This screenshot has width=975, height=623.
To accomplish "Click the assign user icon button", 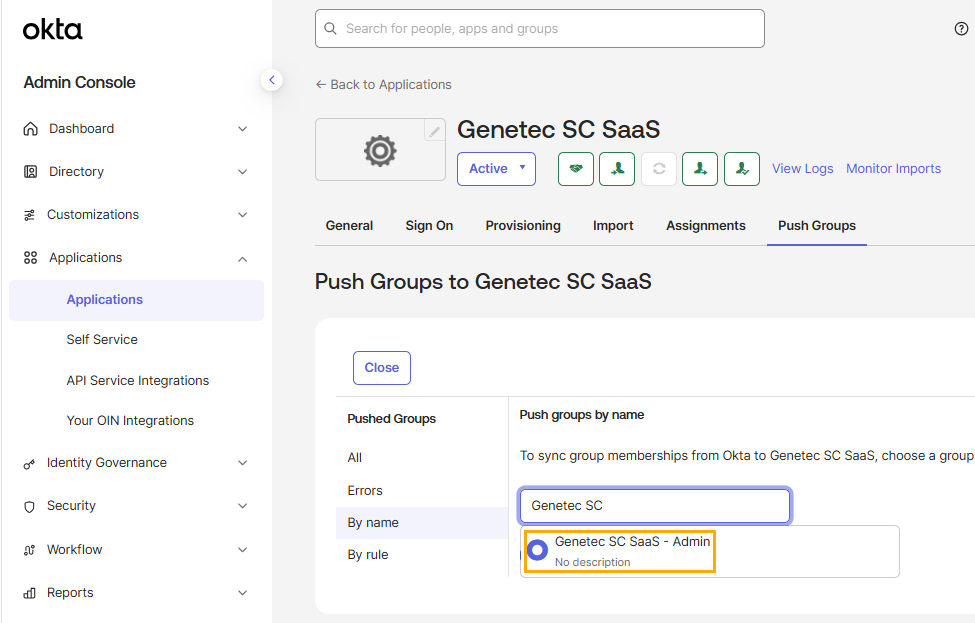I will click(x=617, y=168).
